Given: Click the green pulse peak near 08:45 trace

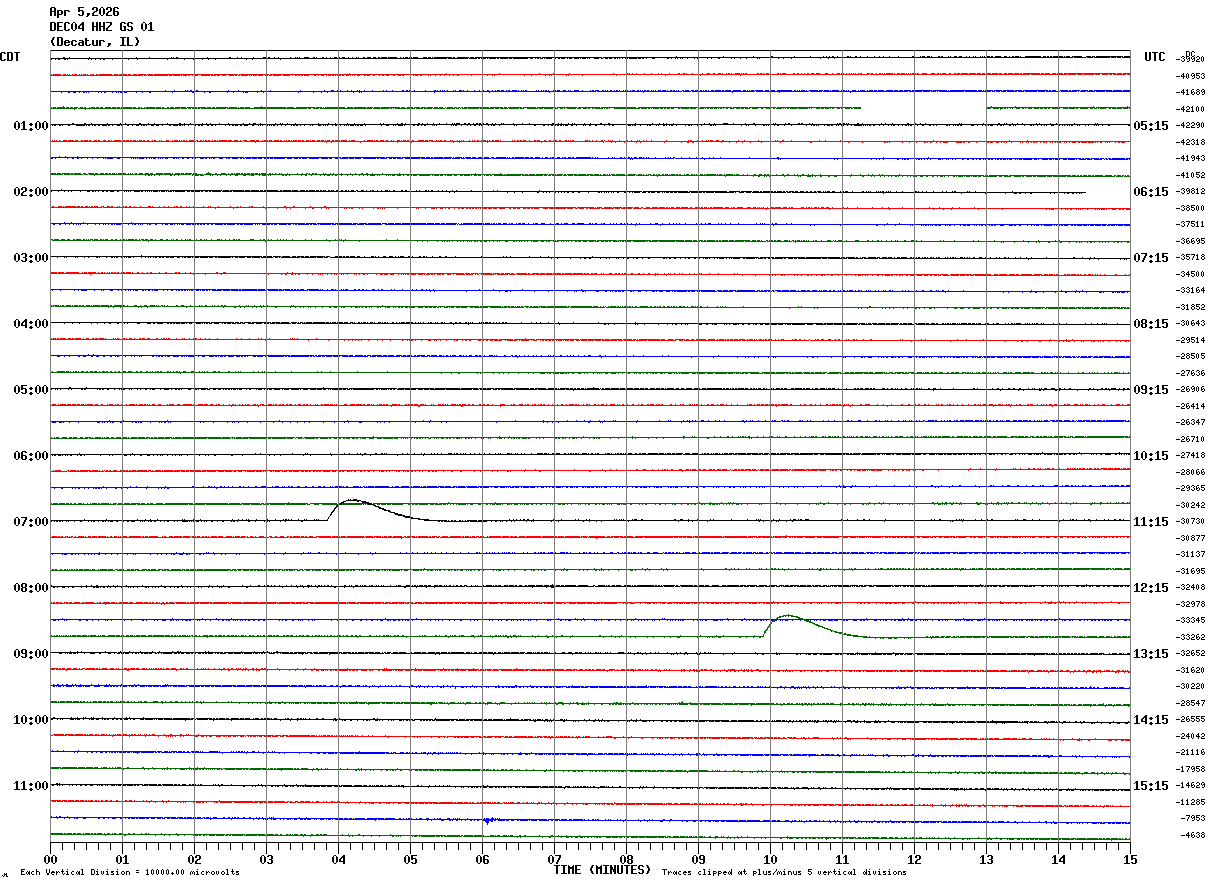Looking at the screenshot, I should coord(788,616).
